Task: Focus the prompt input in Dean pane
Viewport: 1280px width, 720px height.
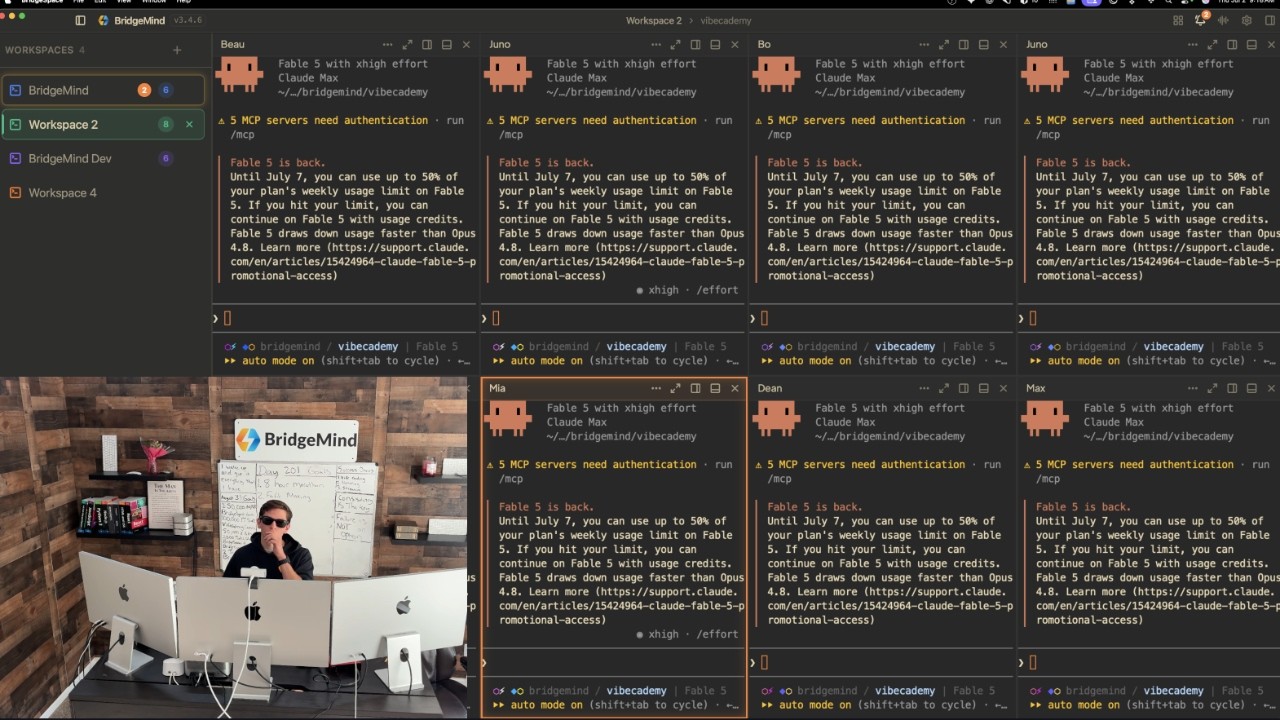Action: [881, 662]
